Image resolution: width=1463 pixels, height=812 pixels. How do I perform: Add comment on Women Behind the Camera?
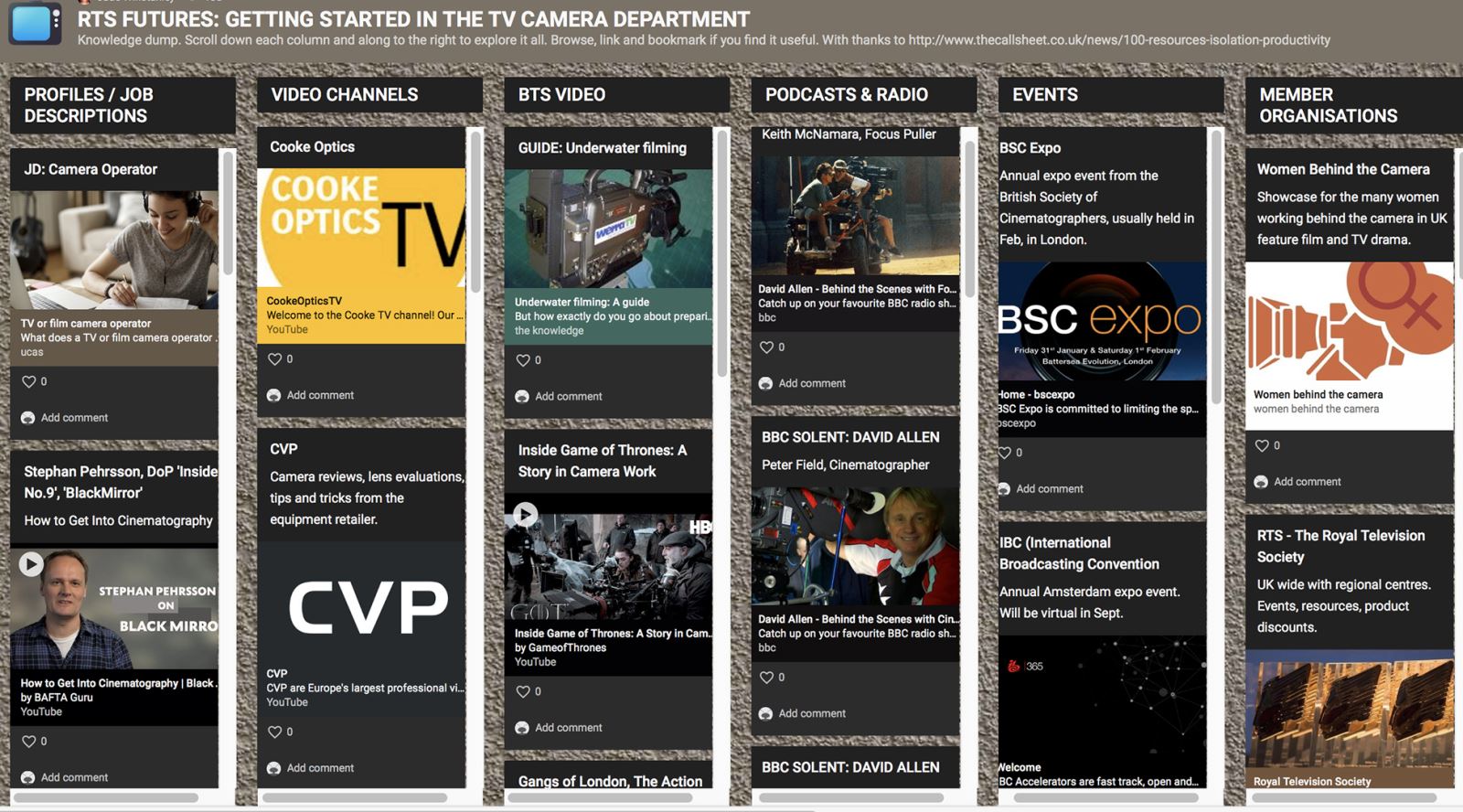pos(1308,482)
